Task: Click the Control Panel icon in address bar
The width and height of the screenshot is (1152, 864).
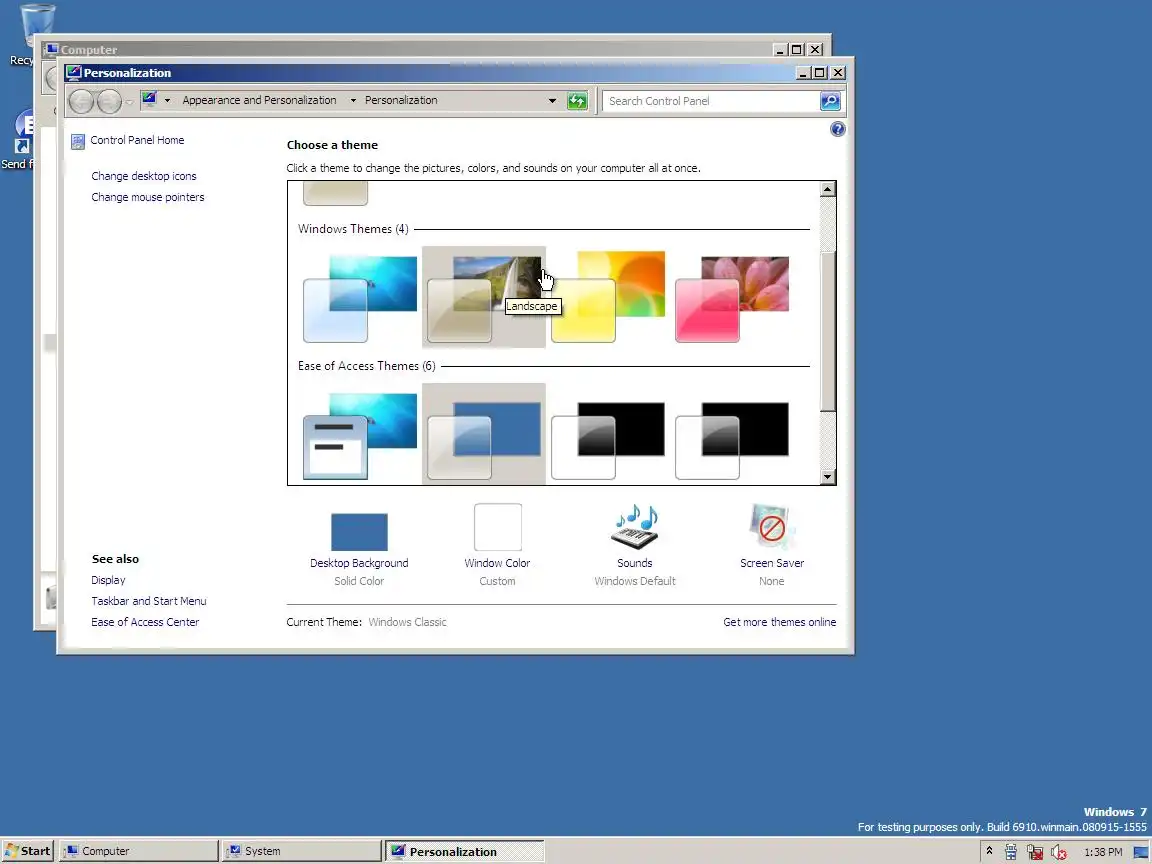Action: [149, 100]
